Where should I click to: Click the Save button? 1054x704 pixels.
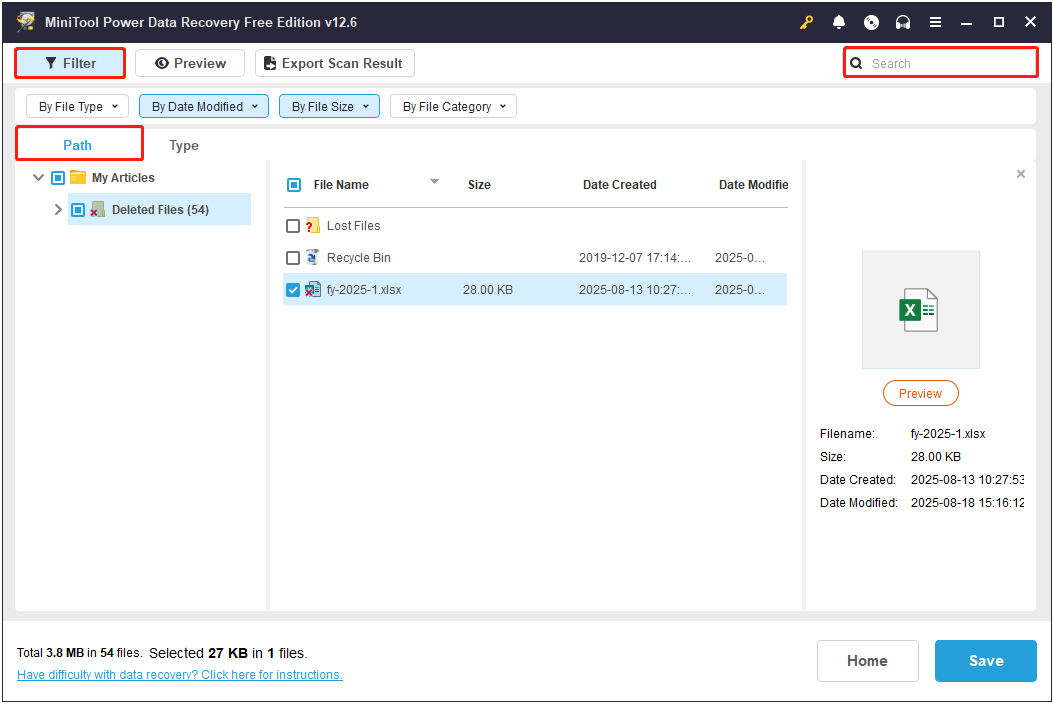click(985, 660)
